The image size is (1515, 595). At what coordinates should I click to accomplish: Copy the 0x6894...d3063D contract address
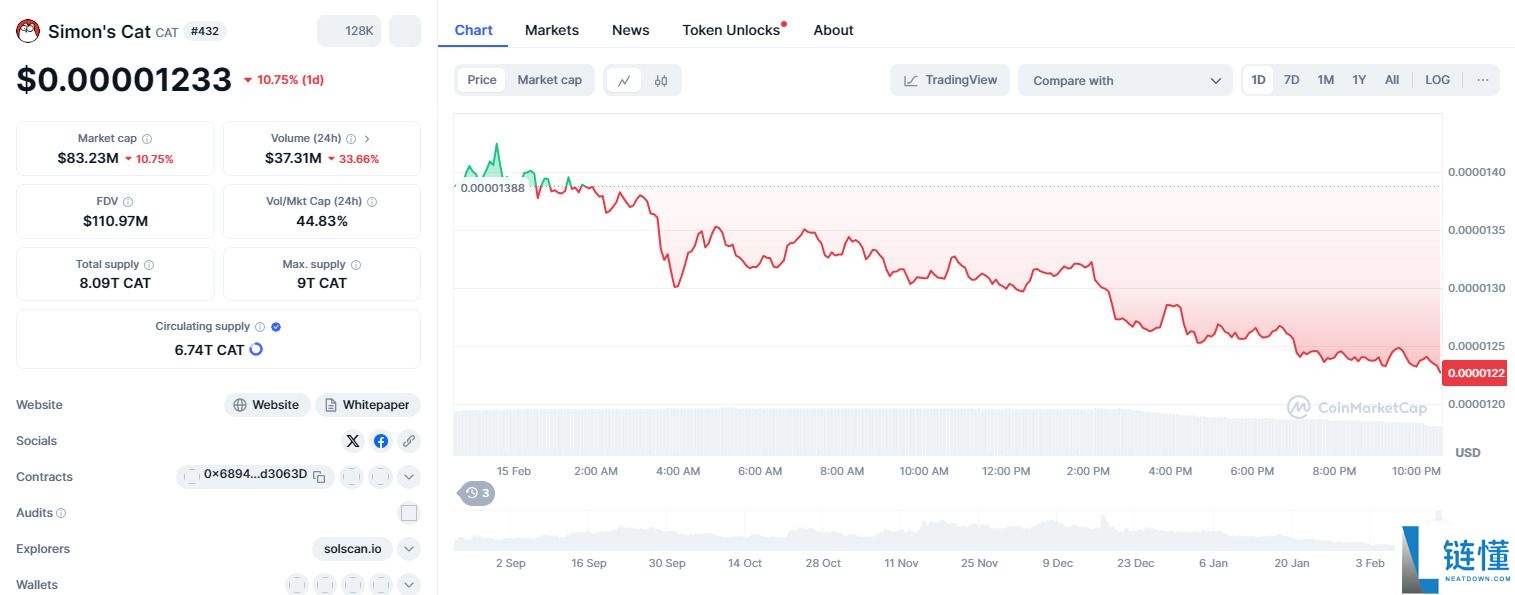click(319, 477)
